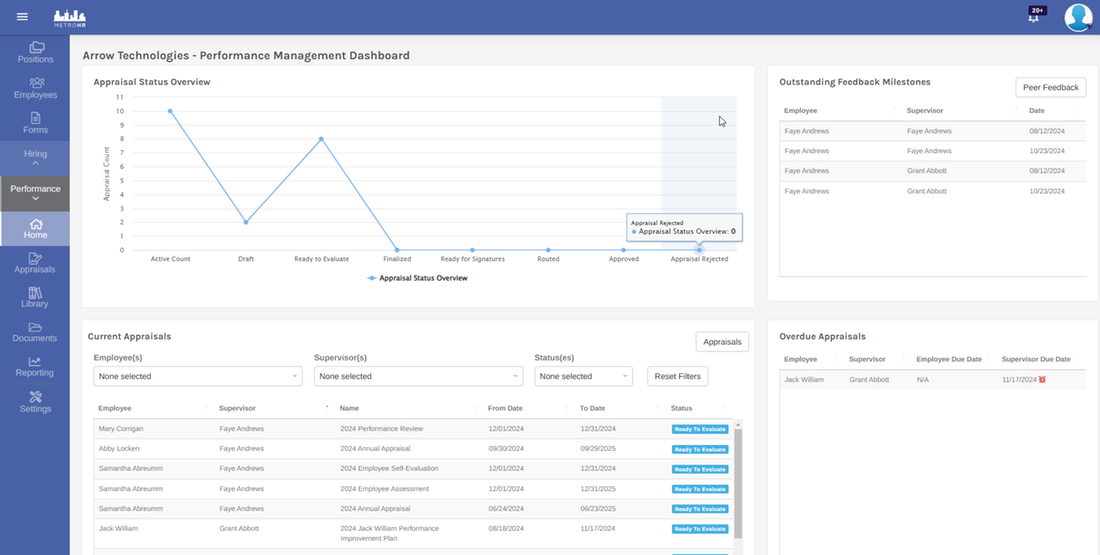Open the Status(es) filter dropdown
Image resolution: width=1100 pixels, height=555 pixels.
(584, 376)
